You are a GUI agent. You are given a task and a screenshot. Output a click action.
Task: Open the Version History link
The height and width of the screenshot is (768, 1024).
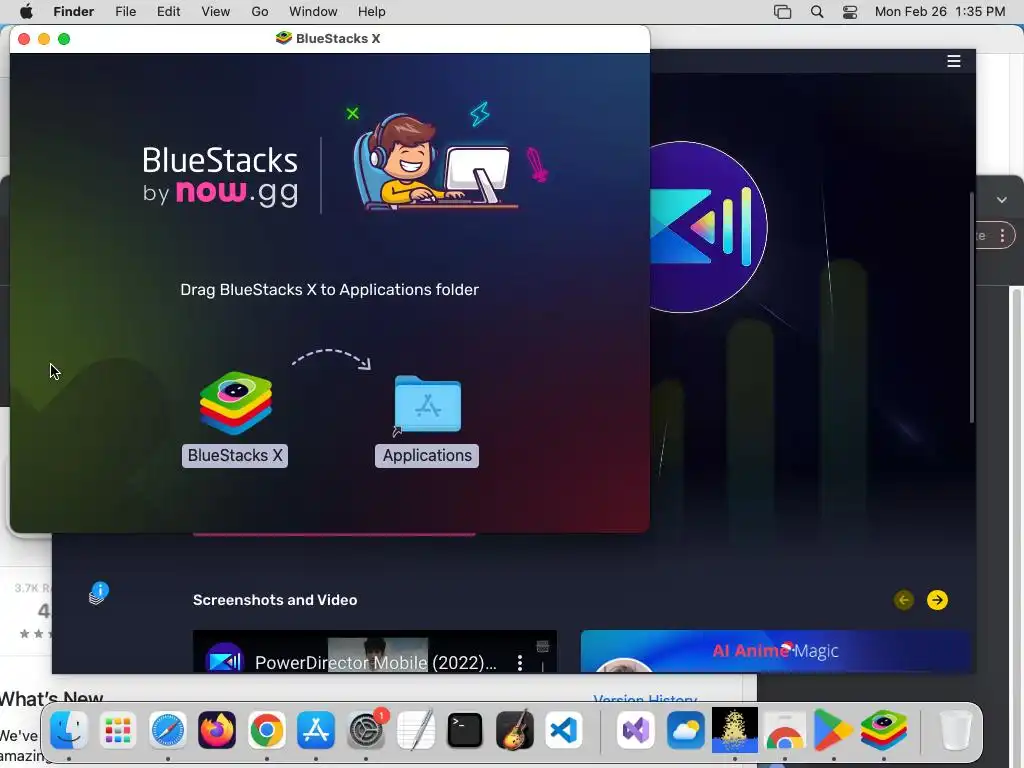[x=645, y=699]
